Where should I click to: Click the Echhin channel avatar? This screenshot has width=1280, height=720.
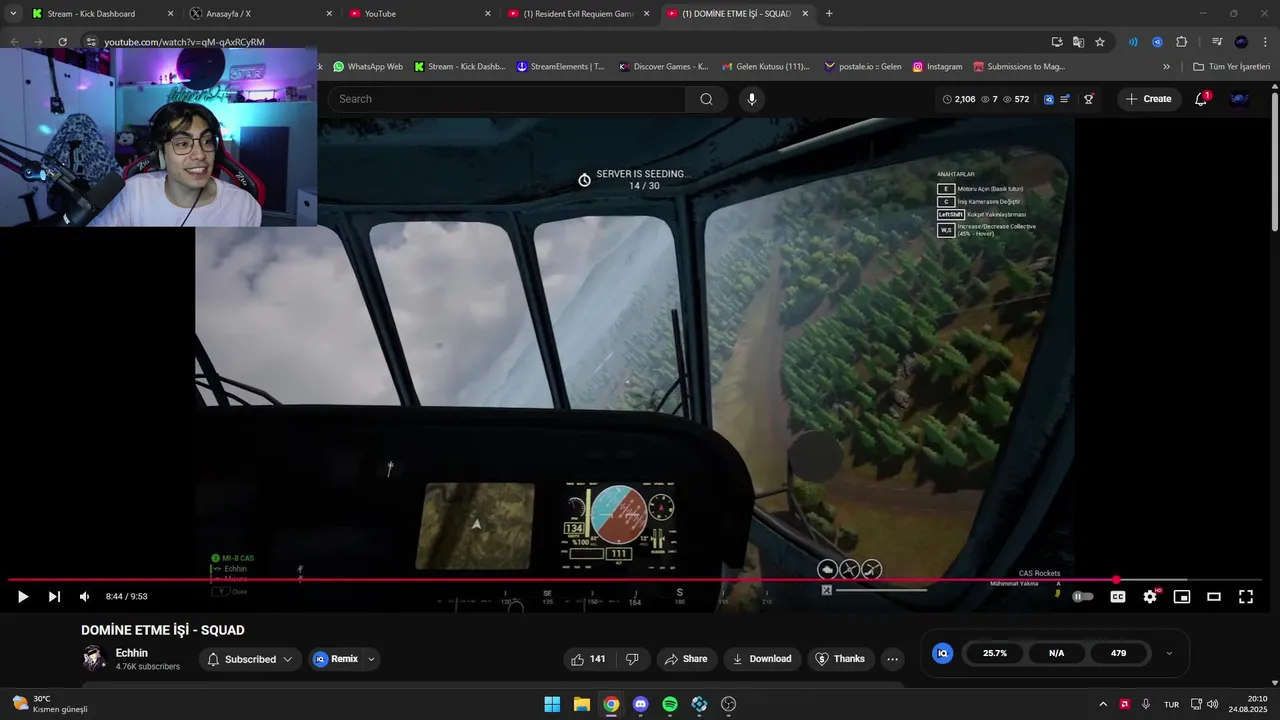tap(94, 658)
